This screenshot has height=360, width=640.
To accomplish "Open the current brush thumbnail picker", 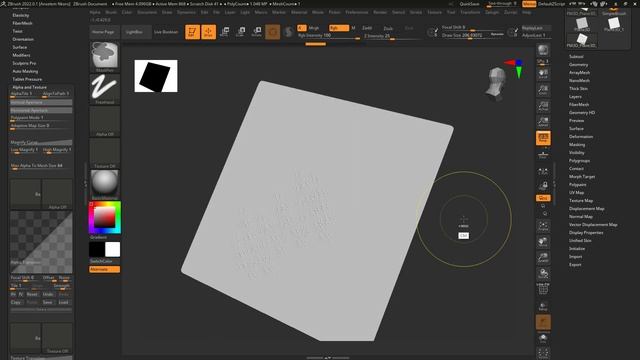I will click(105, 57).
